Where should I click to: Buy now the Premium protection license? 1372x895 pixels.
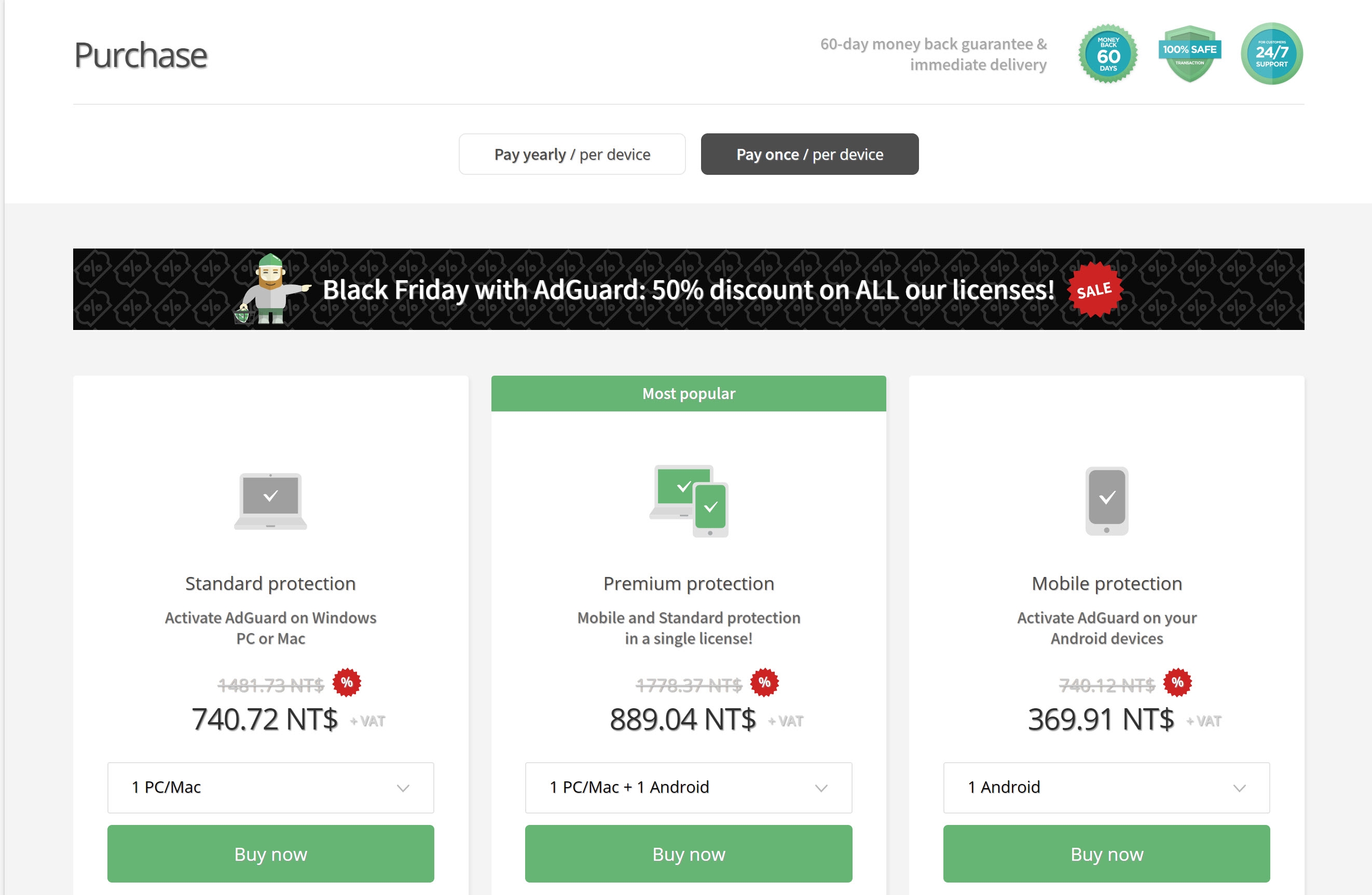[x=688, y=853]
